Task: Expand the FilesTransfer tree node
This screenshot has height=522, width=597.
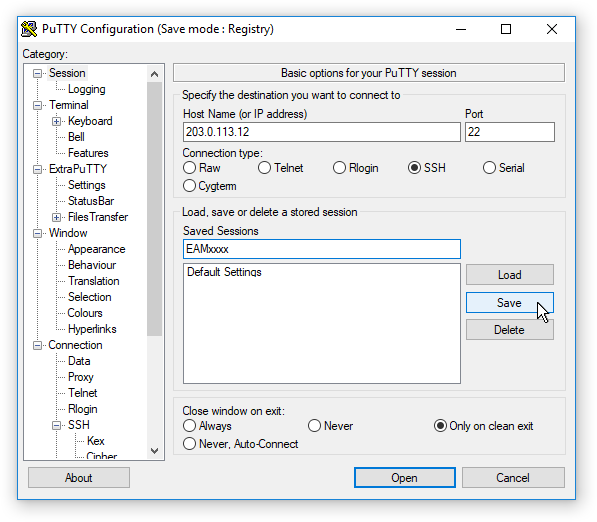Action: point(56,217)
